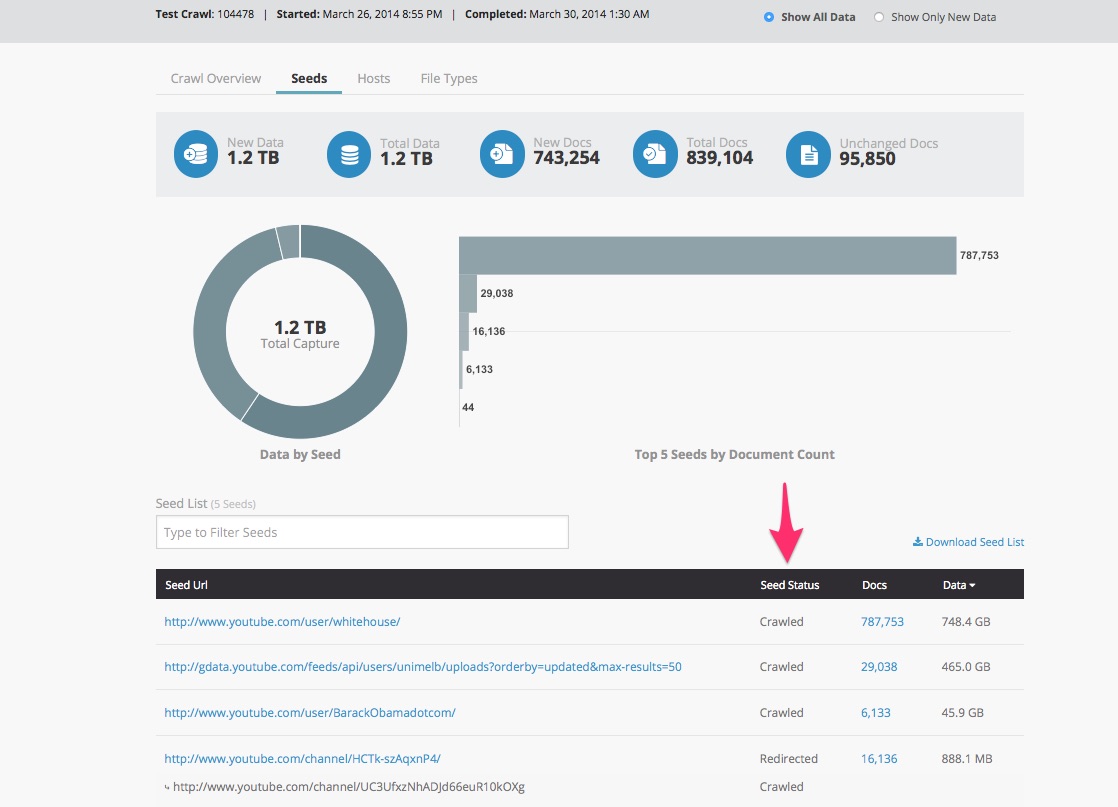Open the youtube.com/user/whitehouse seed link
Screen dimensions: 1118x807
pyautogui.click(x=282, y=621)
